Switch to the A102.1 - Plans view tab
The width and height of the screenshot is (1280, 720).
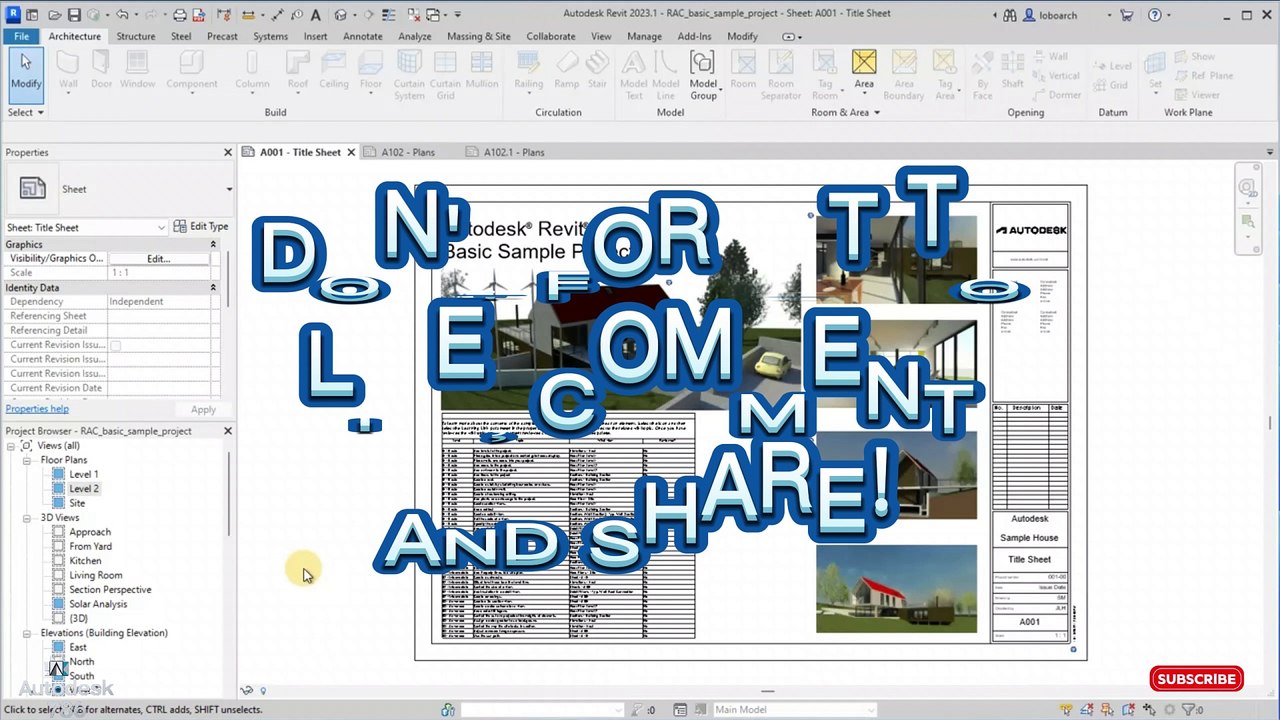(x=514, y=152)
